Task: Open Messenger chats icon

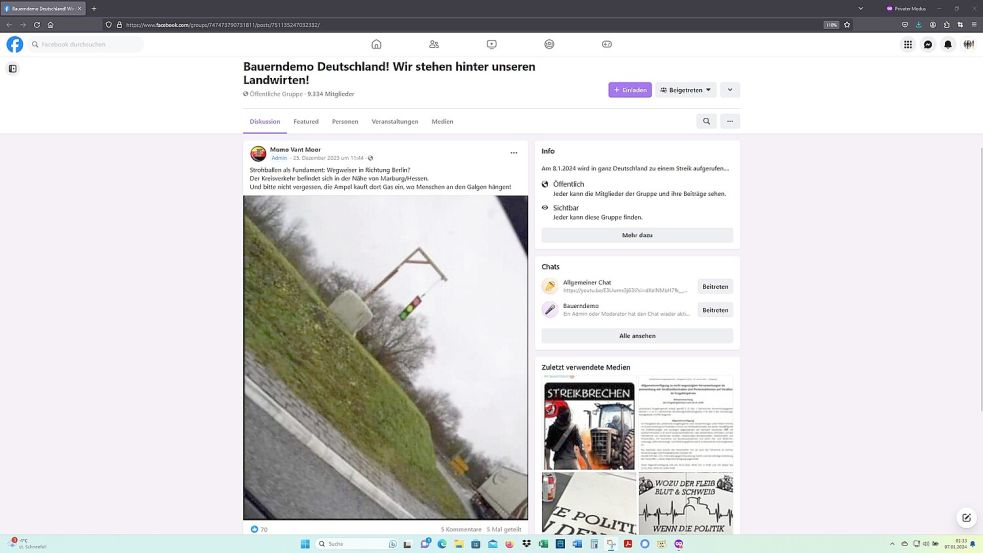Action: pyautogui.click(x=928, y=45)
